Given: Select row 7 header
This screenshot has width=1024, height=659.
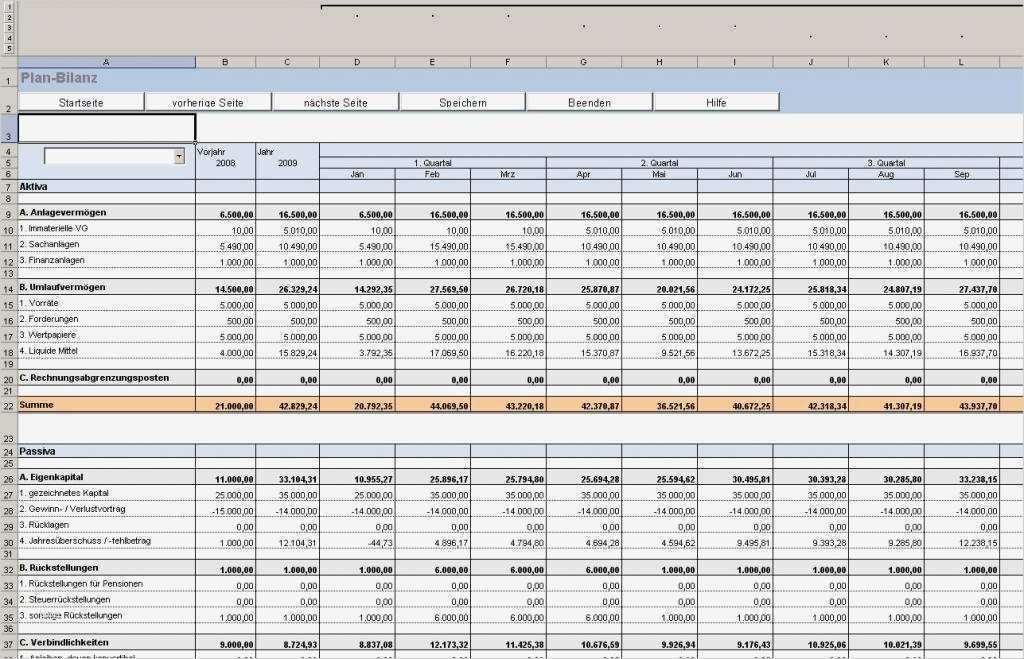Looking at the screenshot, I should 9,186.
